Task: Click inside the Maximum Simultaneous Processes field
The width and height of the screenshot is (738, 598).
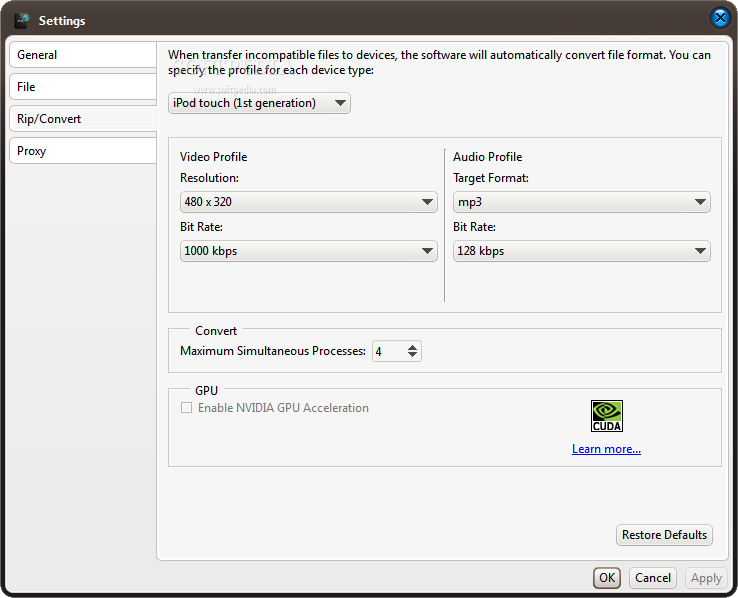Action: coord(389,351)
